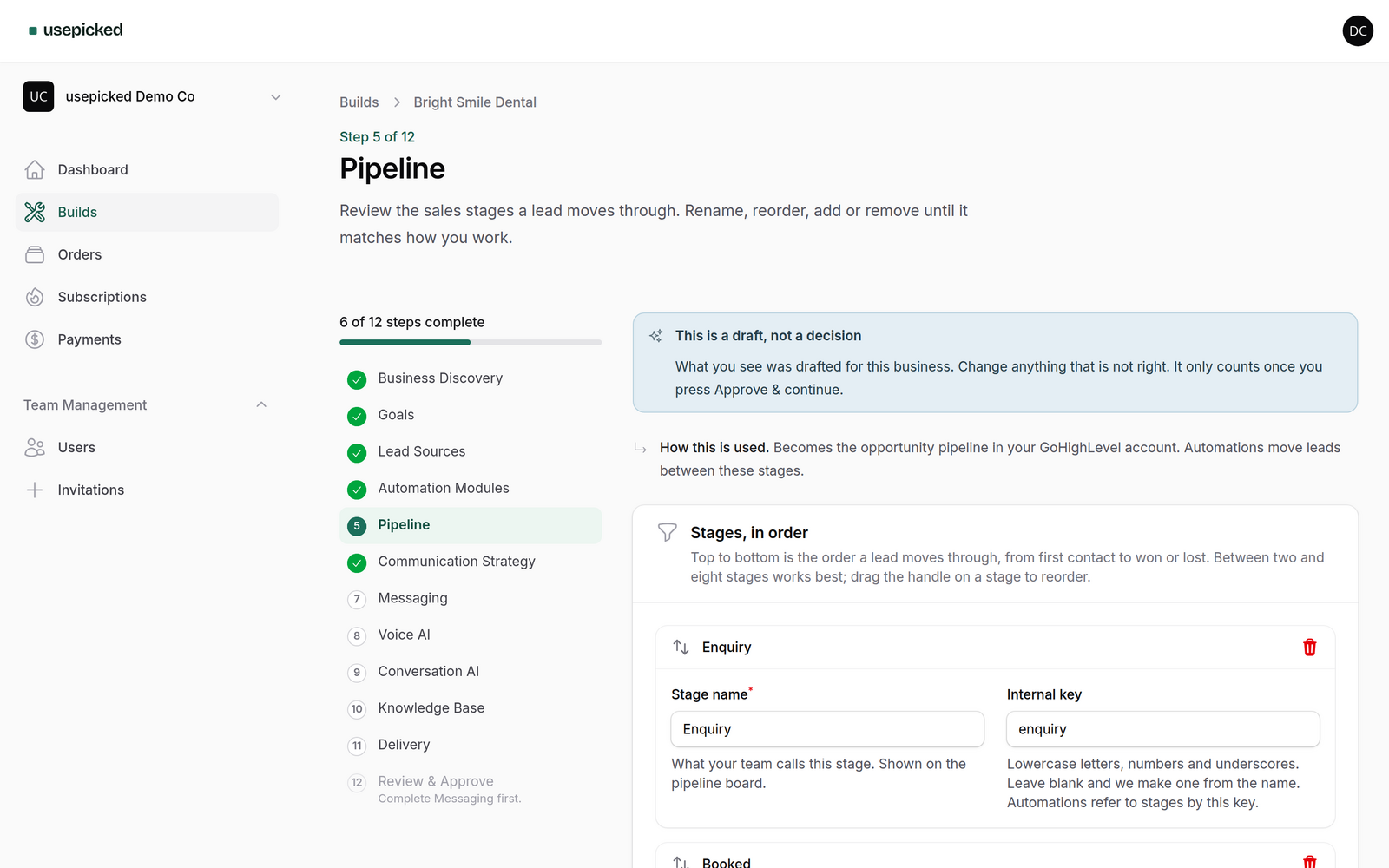Click the Builds breadcrumb link

click(x=359, y=102)
